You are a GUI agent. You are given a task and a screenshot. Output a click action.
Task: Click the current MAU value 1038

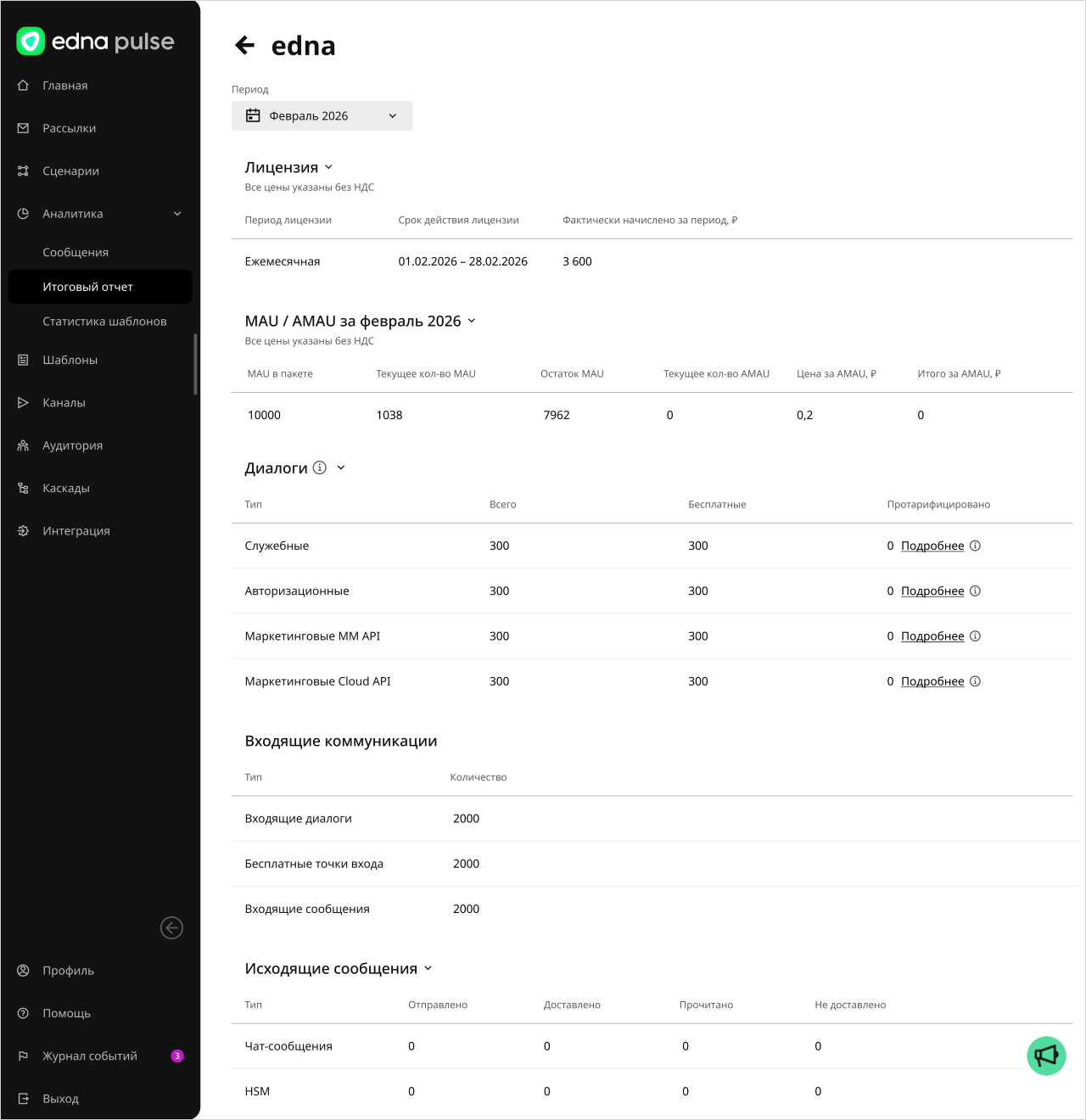389,415
